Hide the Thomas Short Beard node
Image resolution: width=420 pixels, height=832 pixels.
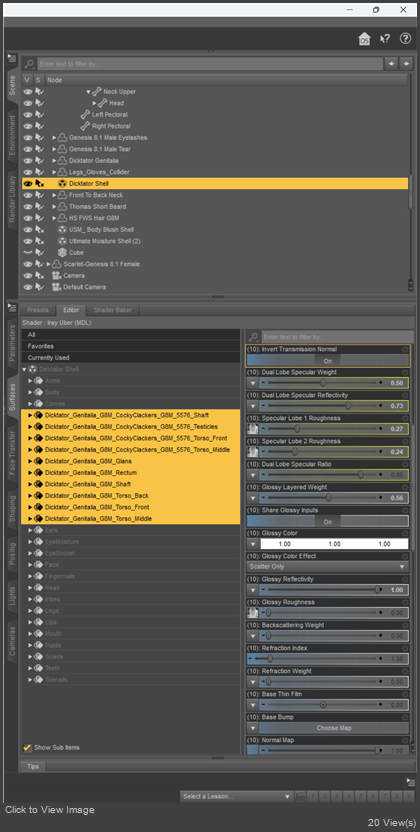(28, 206)
